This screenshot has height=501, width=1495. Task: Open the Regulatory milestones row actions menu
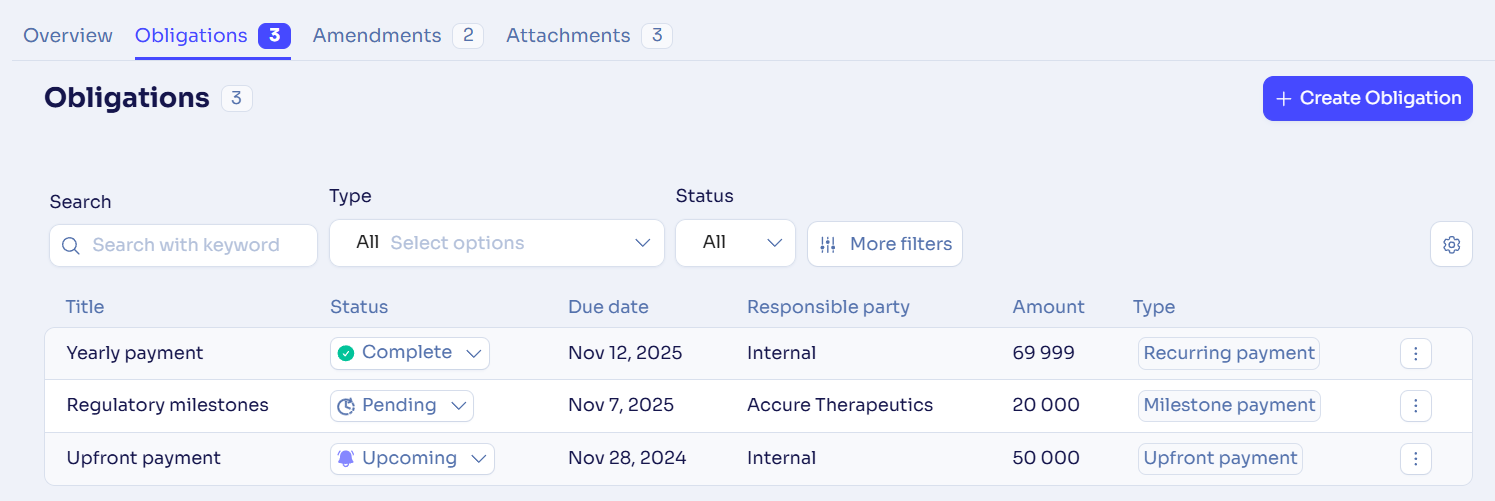coord(1415,406)
